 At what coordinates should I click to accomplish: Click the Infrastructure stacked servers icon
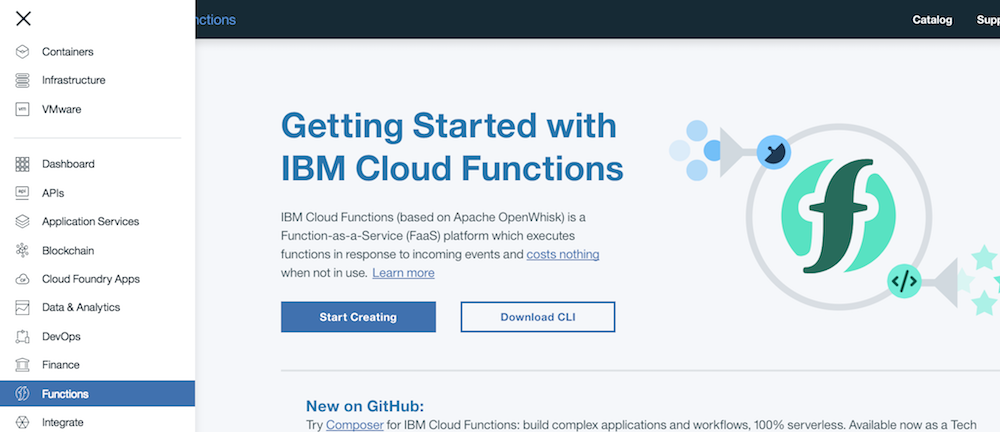(22, 80)
